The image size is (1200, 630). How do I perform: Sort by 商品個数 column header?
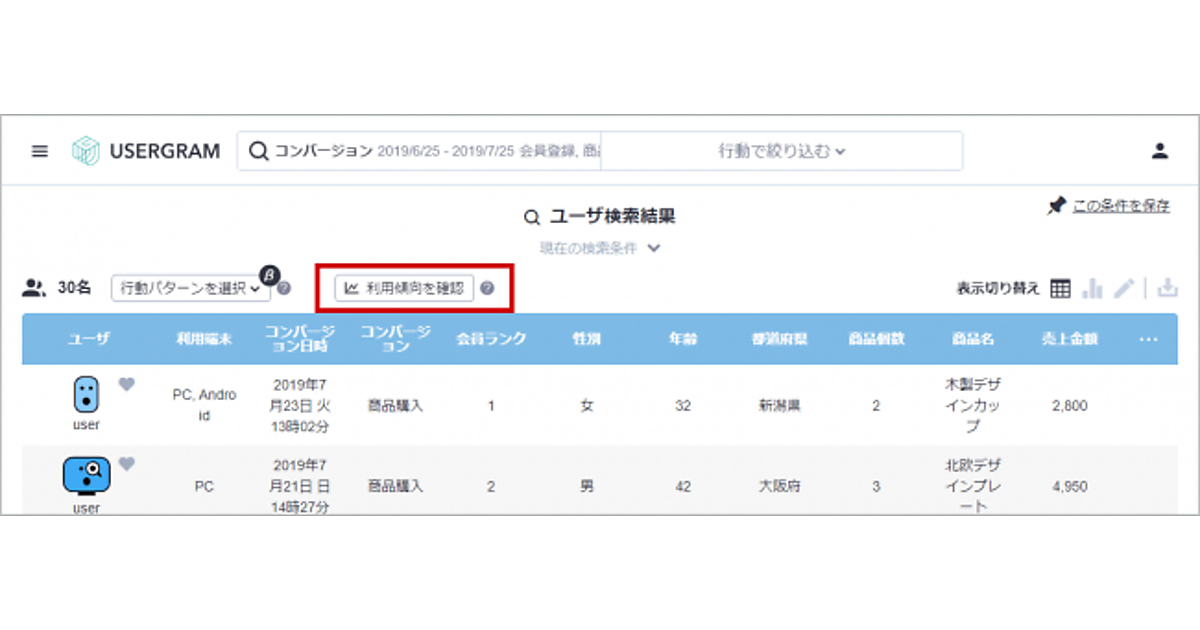coord(876,339)
